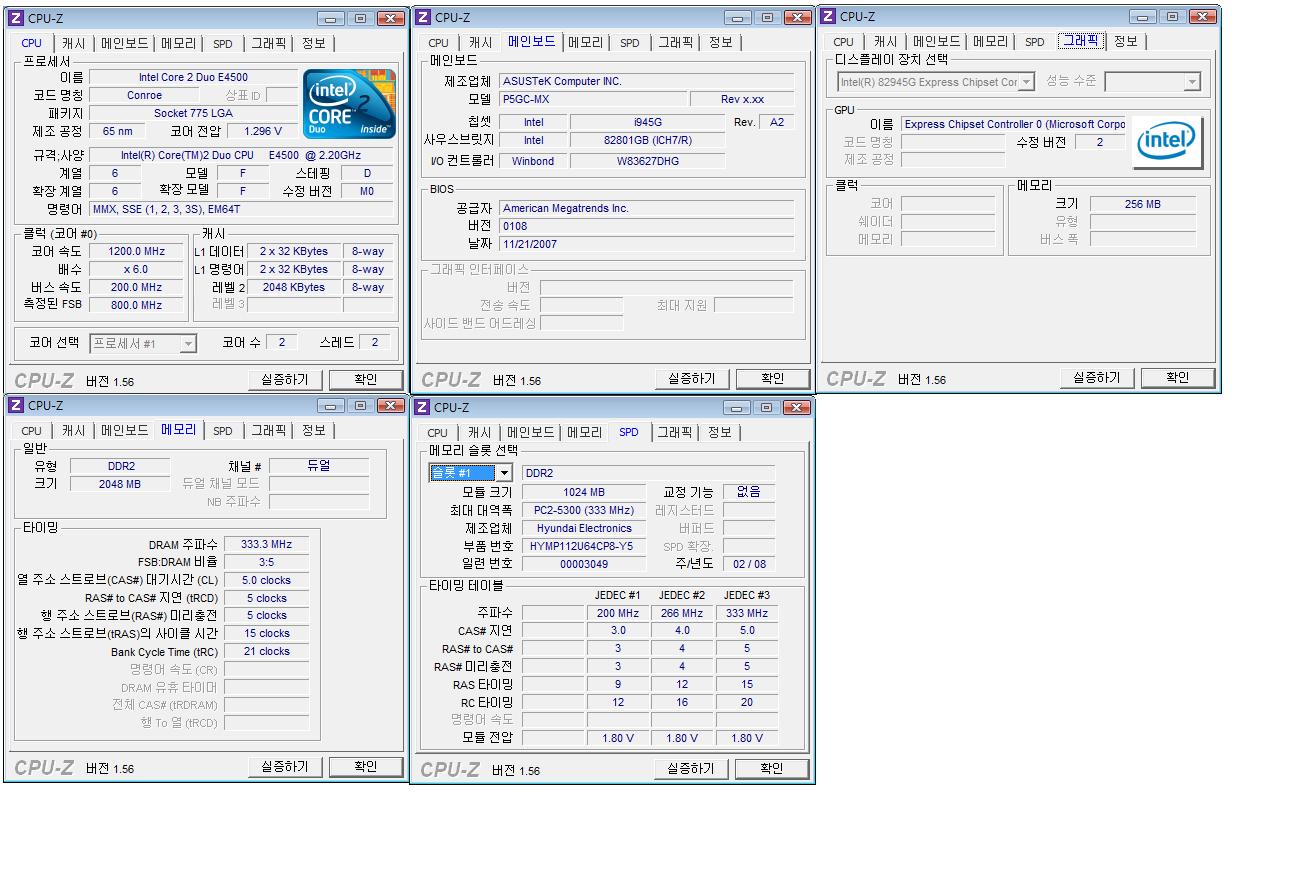Click the CPU-Z title icon of CPU-tab window

(17, 18)
